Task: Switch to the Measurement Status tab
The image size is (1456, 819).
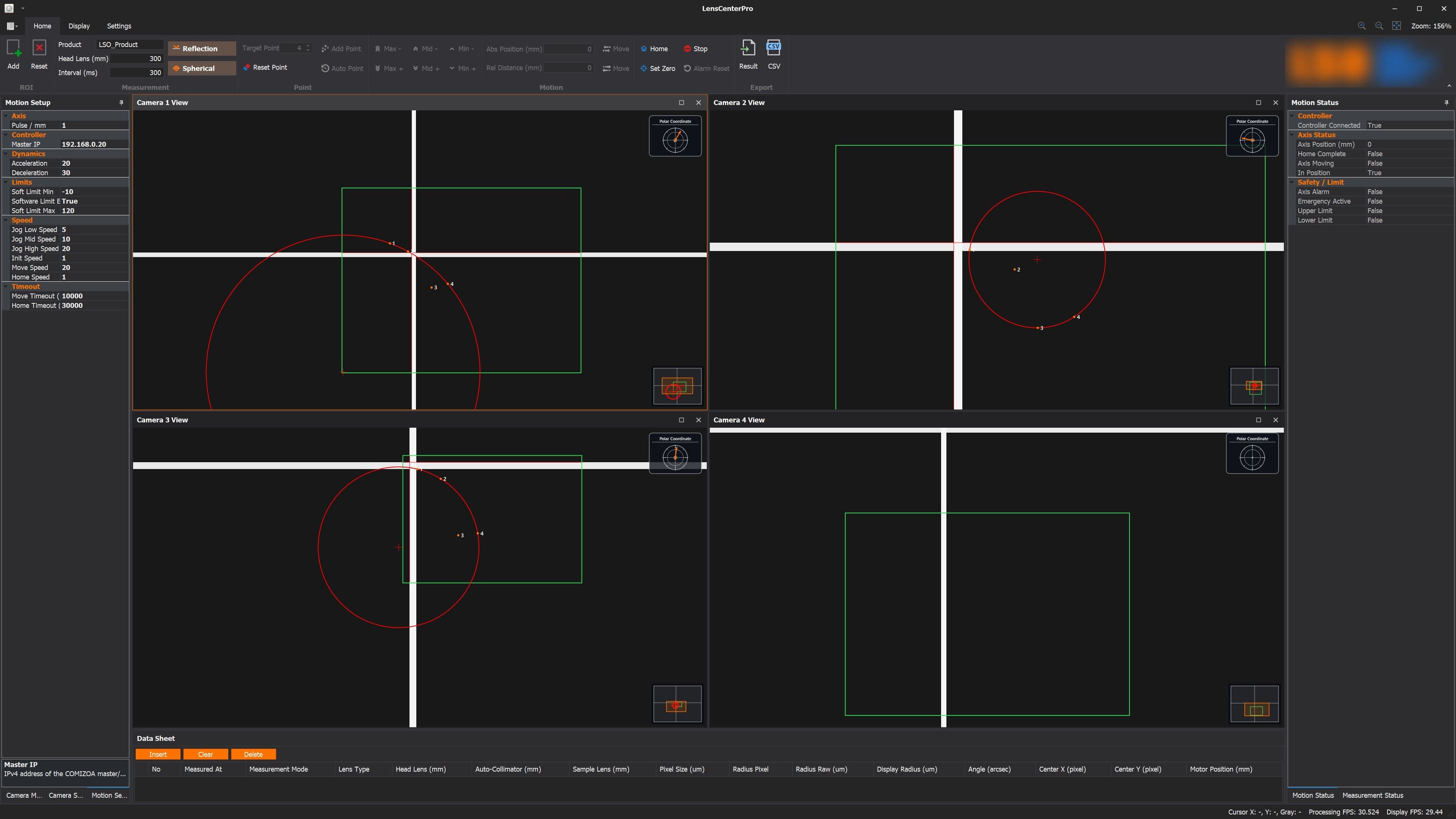Action: click(x=1372, y=795)
